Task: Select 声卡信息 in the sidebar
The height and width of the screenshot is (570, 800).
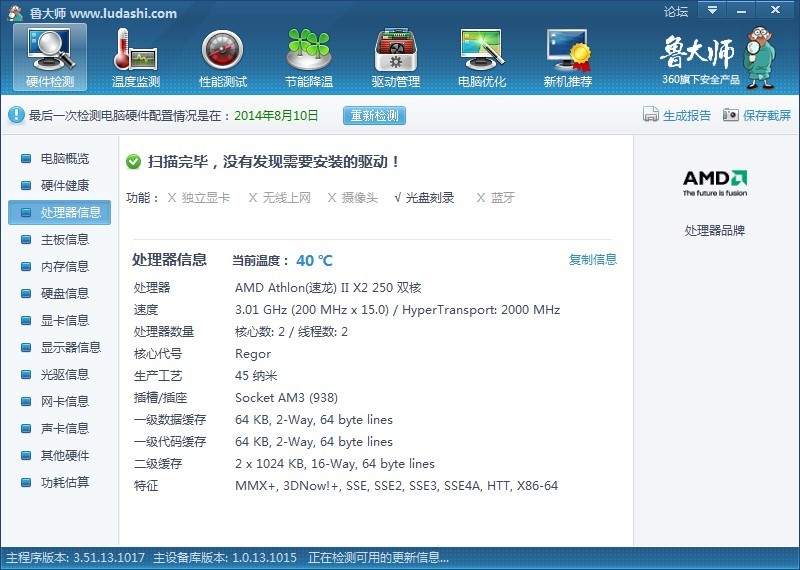Action: (x=59, y=428)
